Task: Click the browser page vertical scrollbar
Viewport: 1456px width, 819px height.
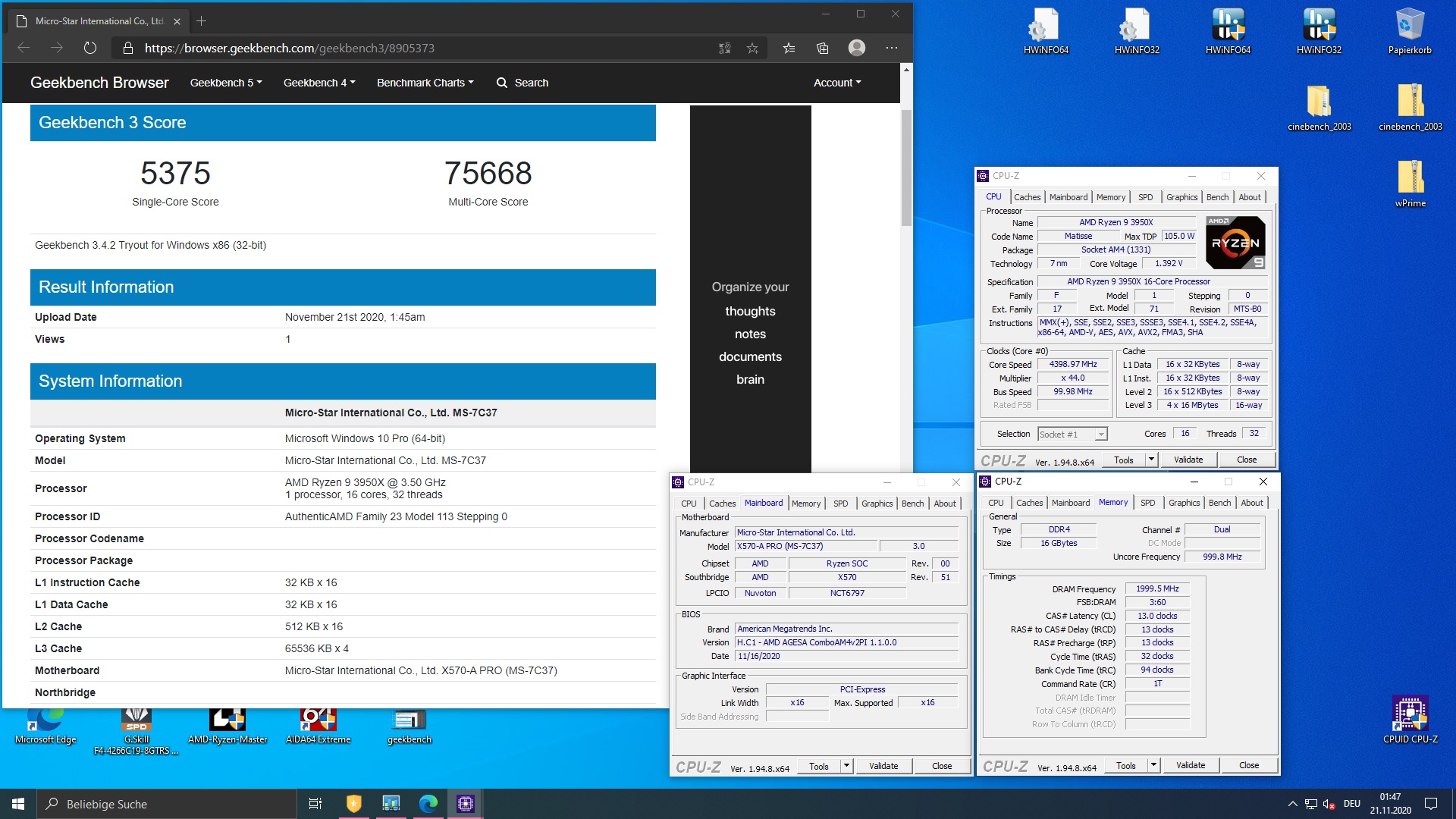Action: [x=906, y=168]
